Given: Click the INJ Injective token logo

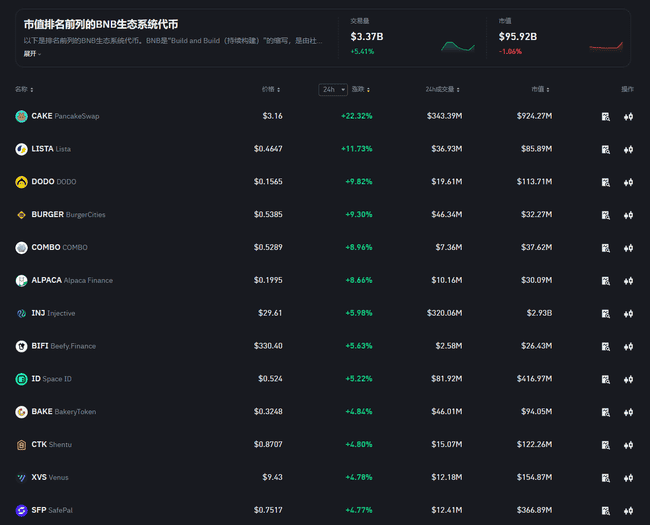Looking at the screenshot, I should (x=21, y=313).
